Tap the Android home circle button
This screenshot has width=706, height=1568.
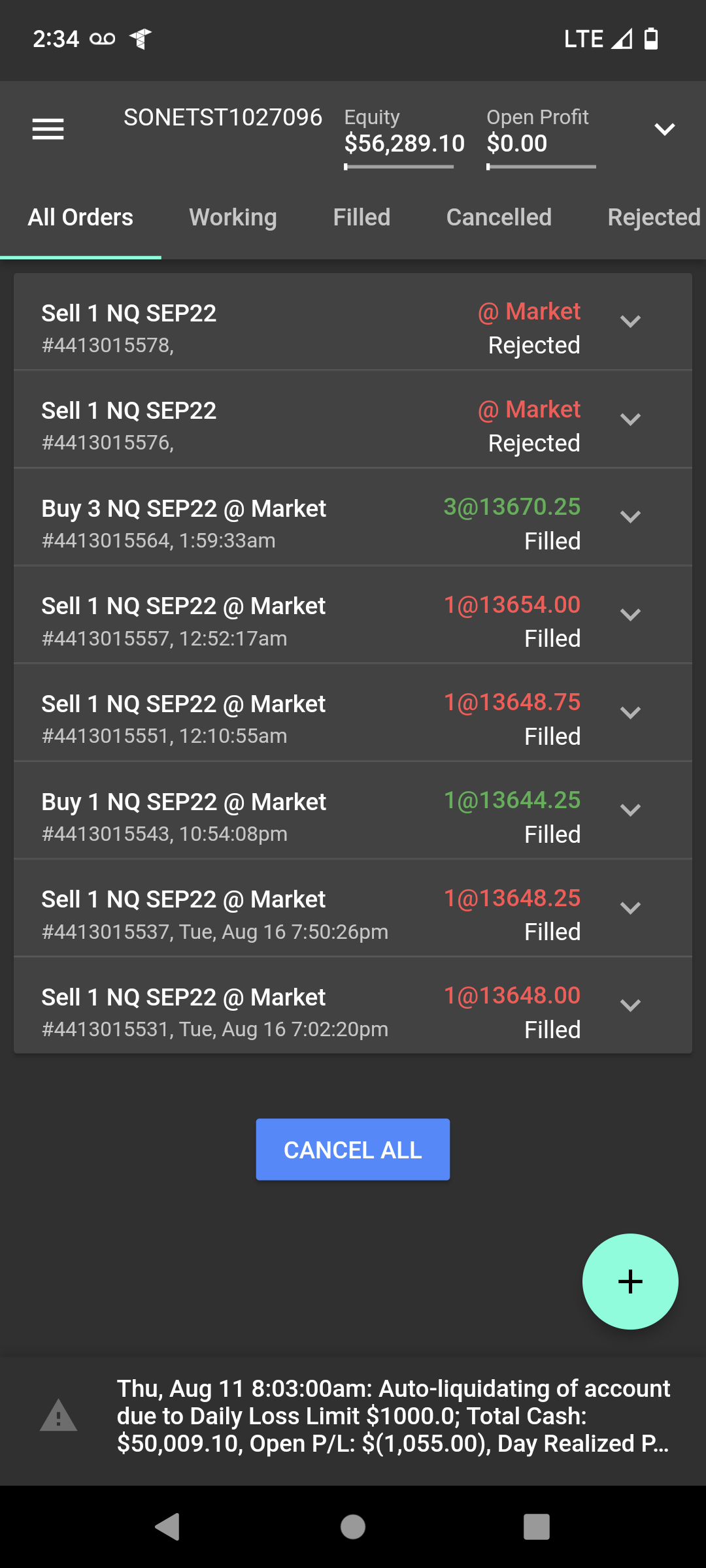pyautogui.click(x=353, y=1527)
